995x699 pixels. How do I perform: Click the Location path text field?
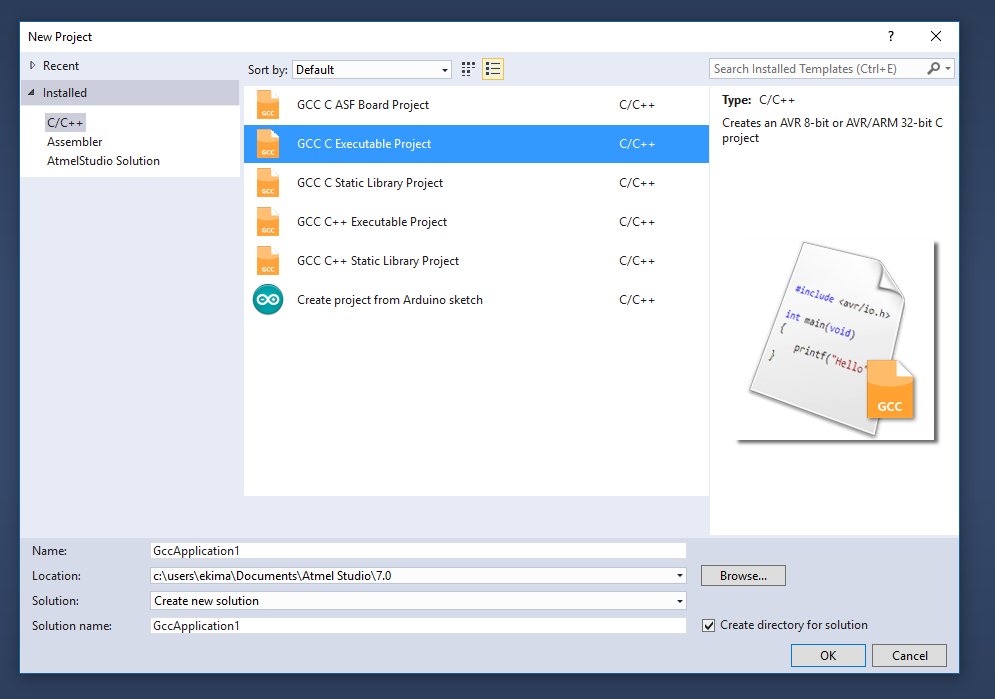(412, 576)
